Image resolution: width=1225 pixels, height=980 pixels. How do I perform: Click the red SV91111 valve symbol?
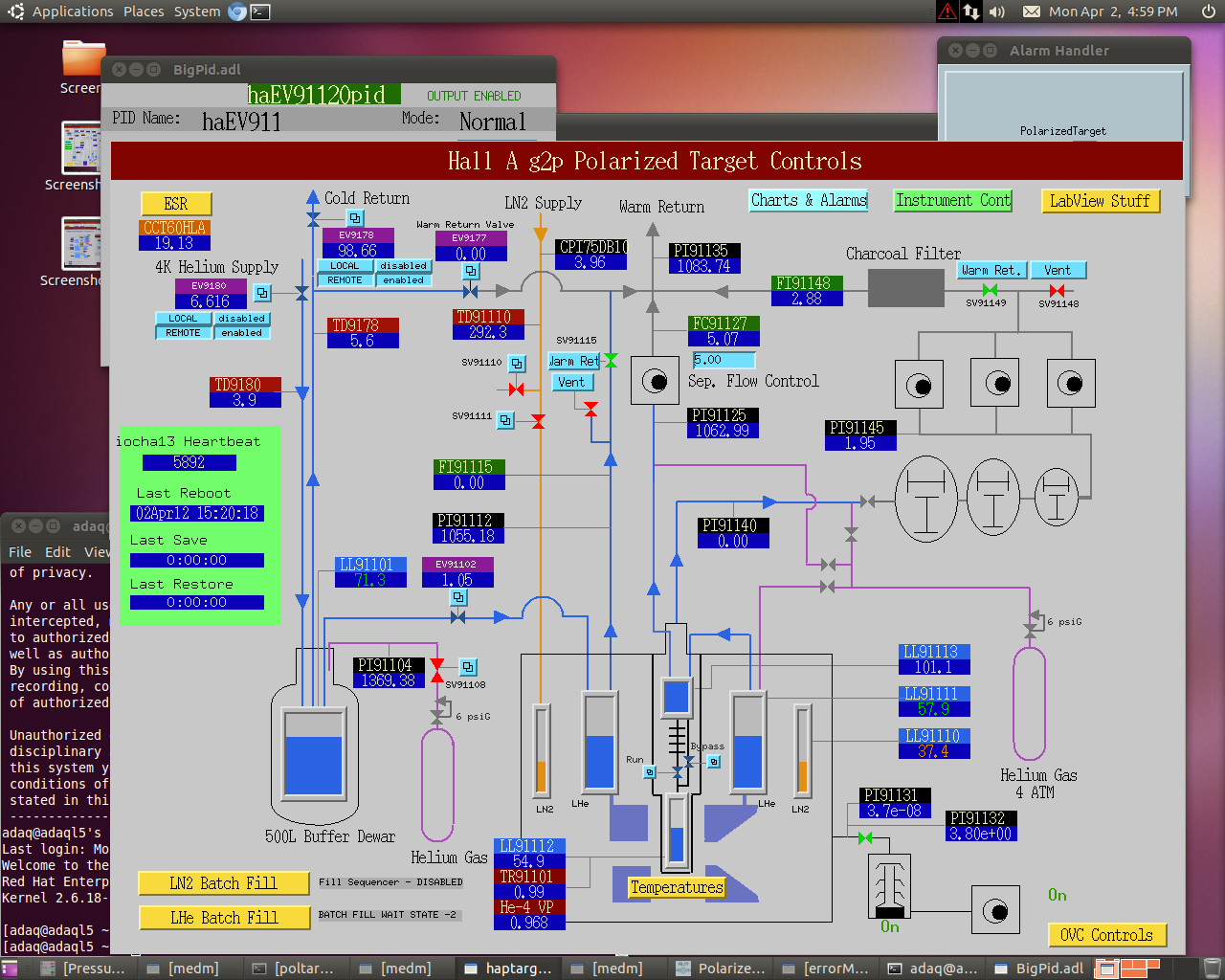[x=539, y=421]
